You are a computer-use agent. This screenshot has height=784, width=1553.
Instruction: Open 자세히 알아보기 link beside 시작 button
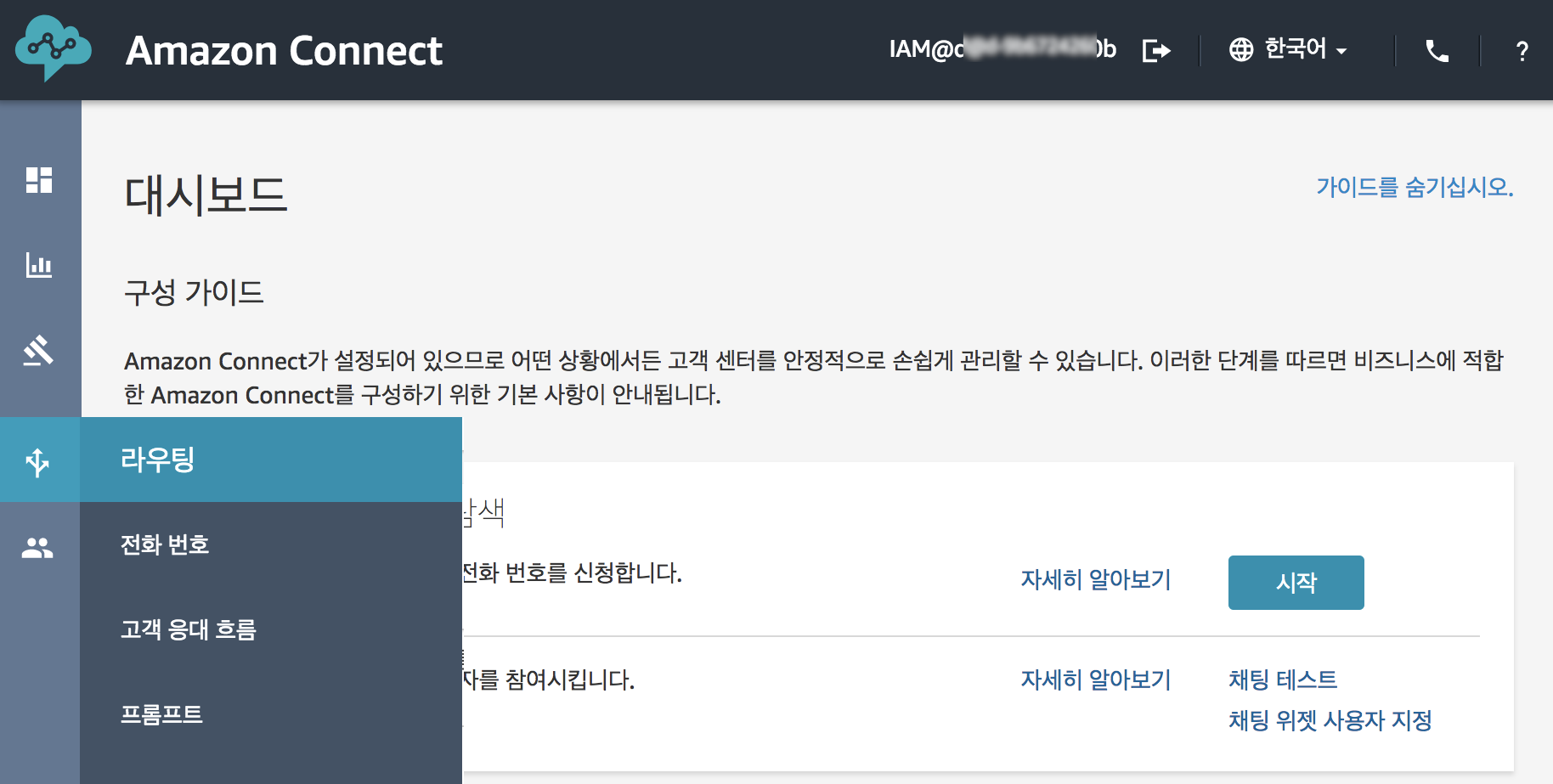1096,579
